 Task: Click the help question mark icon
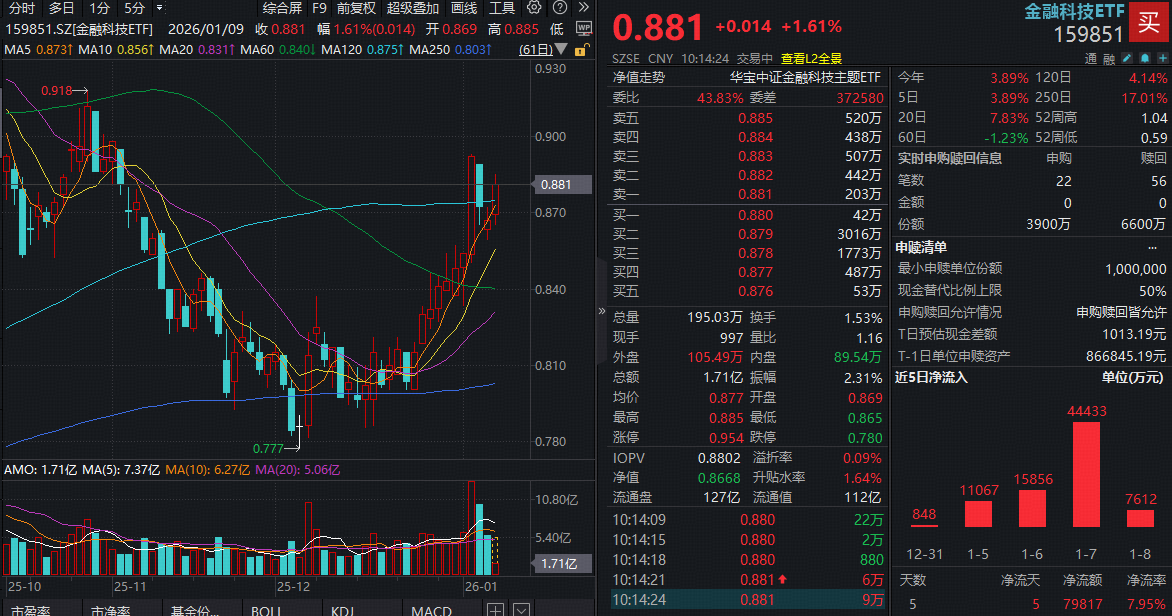pos(558,9)
